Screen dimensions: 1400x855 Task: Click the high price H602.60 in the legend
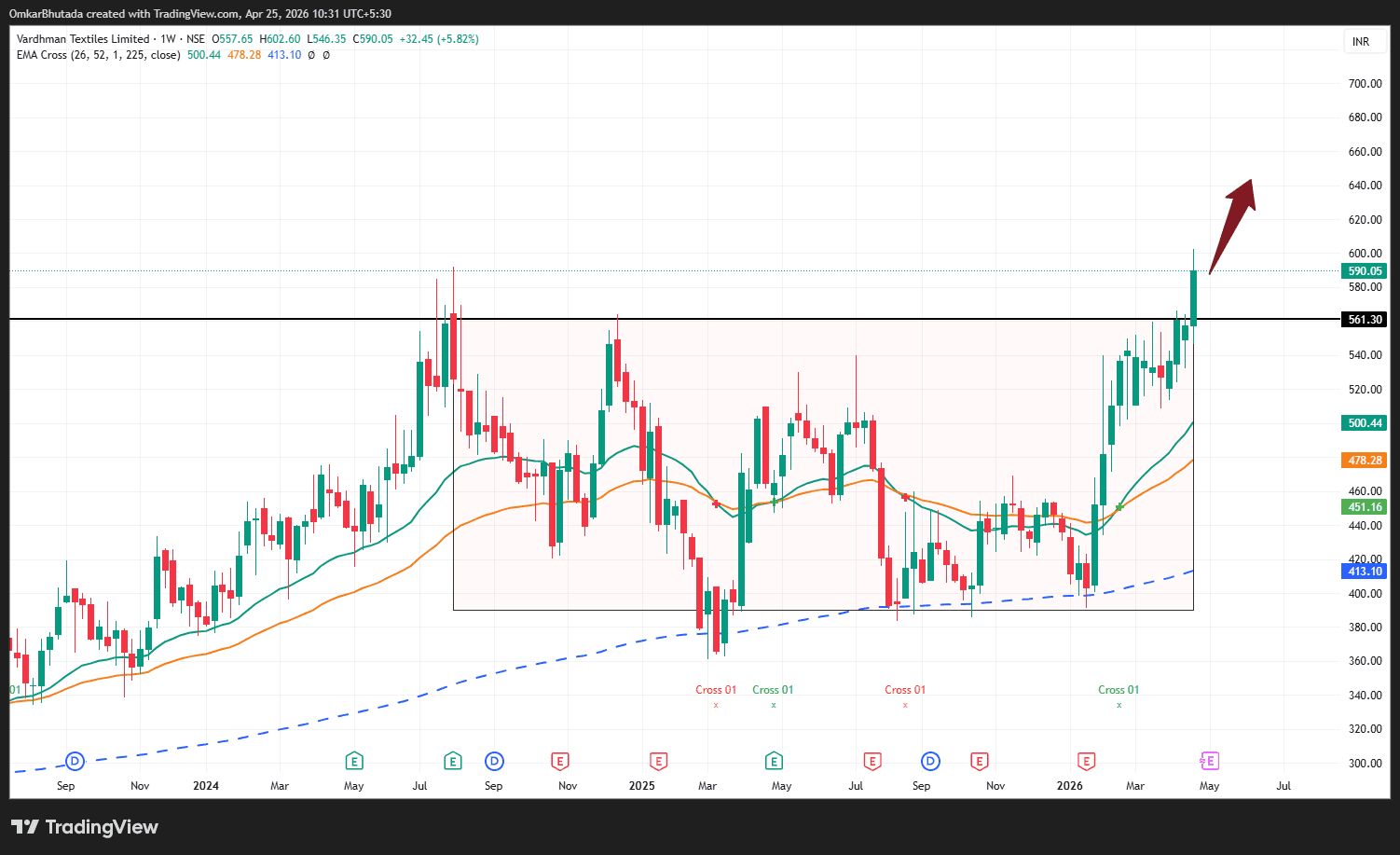[x=280, y=39]
